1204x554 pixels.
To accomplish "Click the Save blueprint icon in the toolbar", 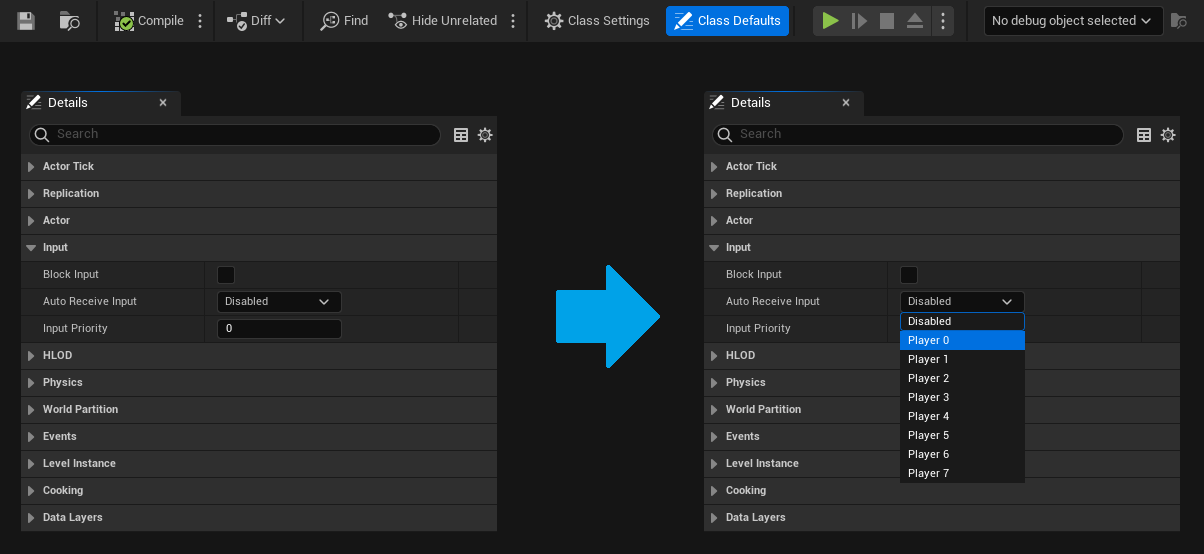I will pyautogui.click(x=27, y=20).
